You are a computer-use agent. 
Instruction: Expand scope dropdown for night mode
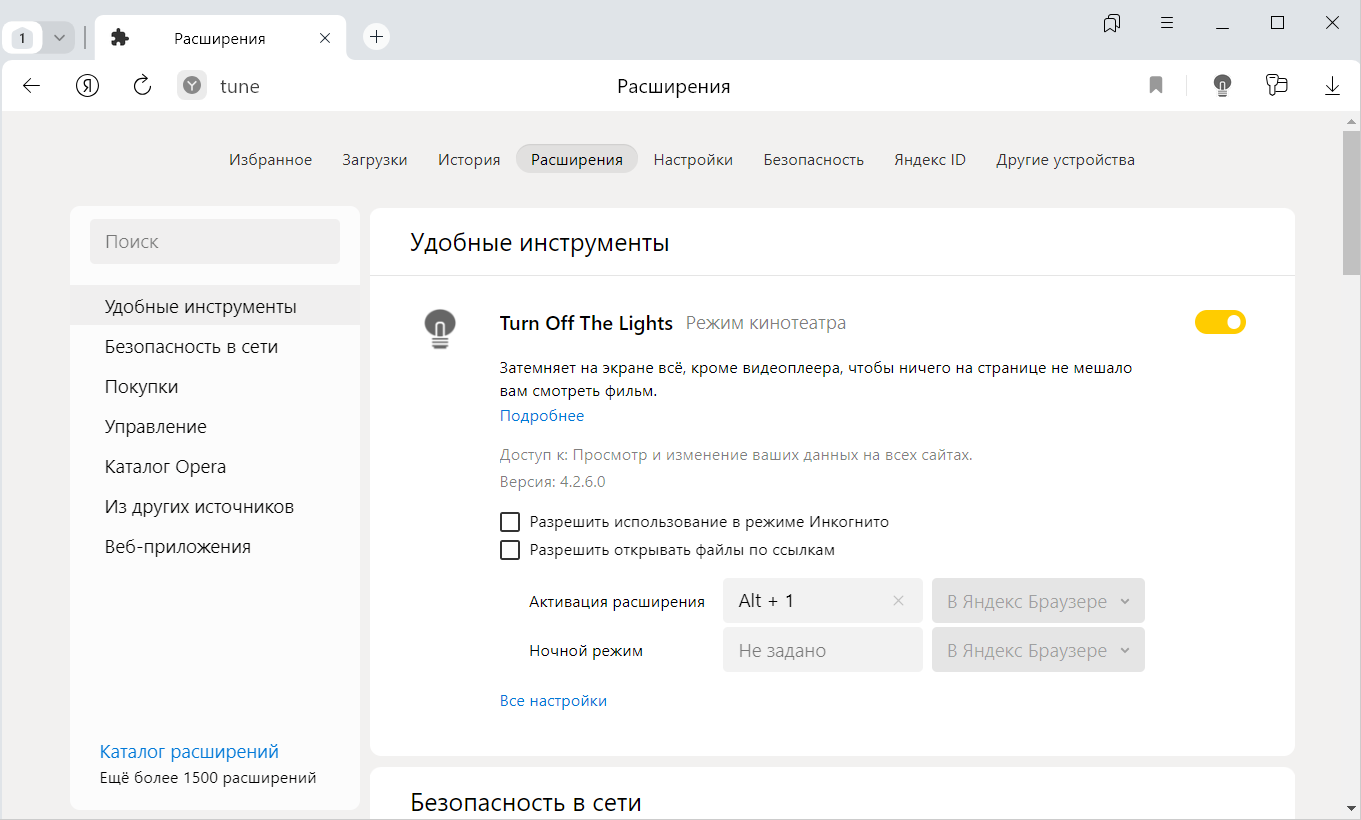coord(1038,651)
